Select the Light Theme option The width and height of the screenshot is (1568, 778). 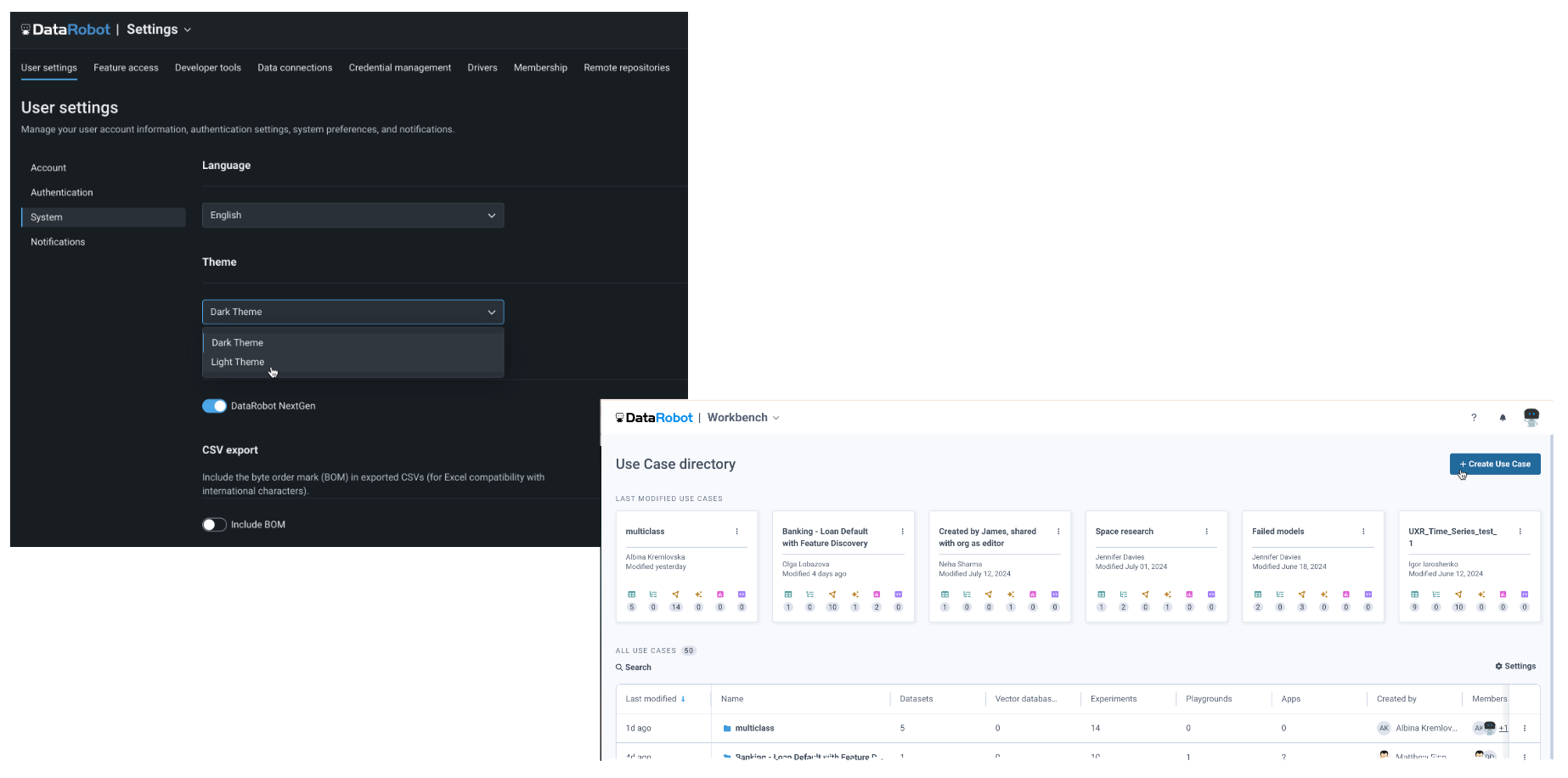(238, 363)
